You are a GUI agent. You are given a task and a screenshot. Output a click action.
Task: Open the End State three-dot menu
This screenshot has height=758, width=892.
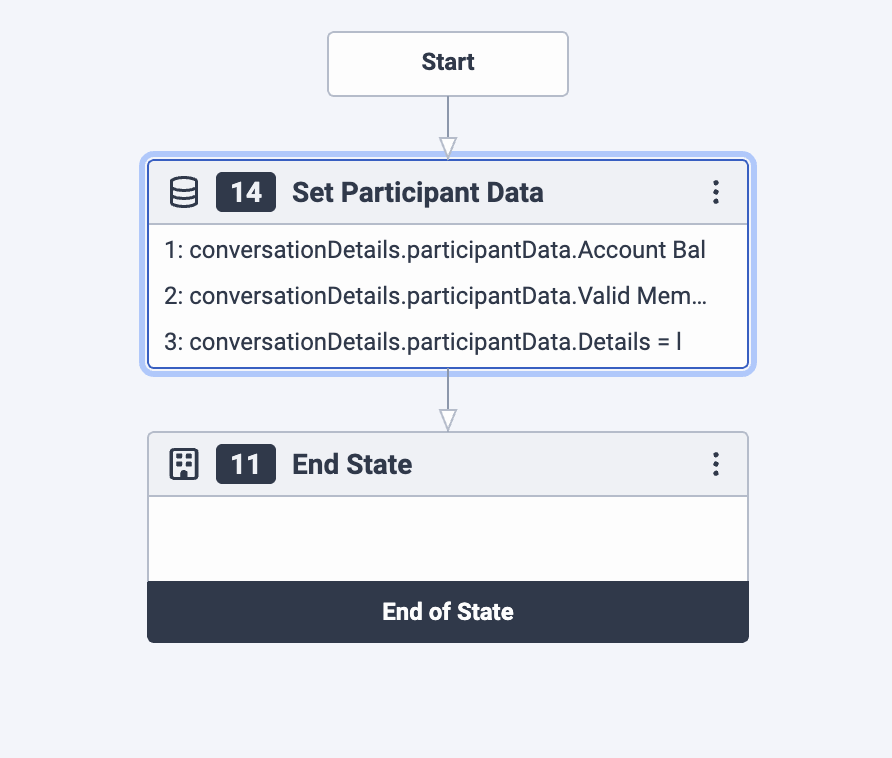[715, 464]
